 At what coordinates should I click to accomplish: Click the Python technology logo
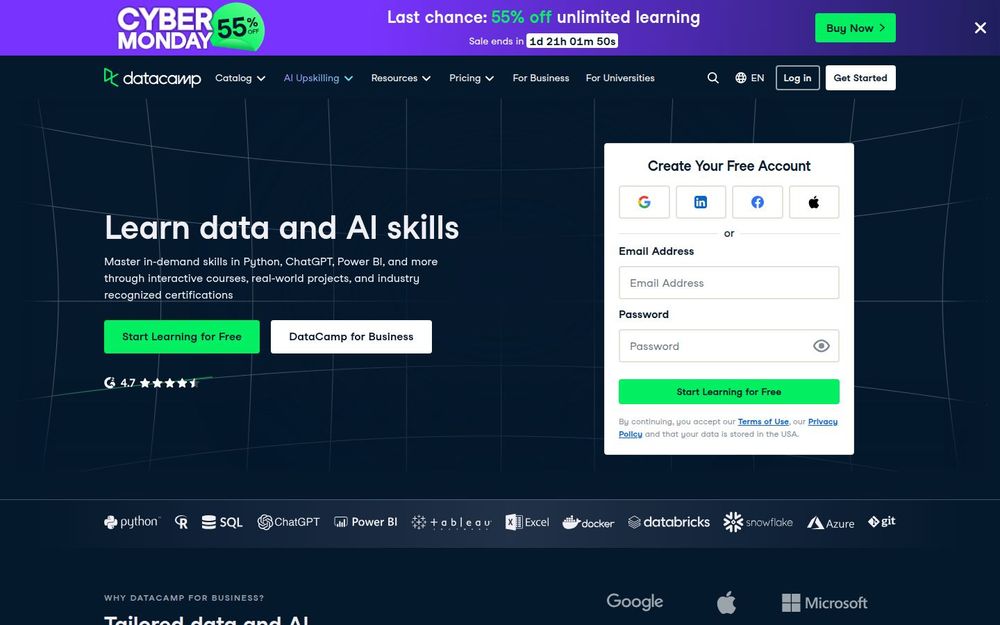[x=132, y=522]
